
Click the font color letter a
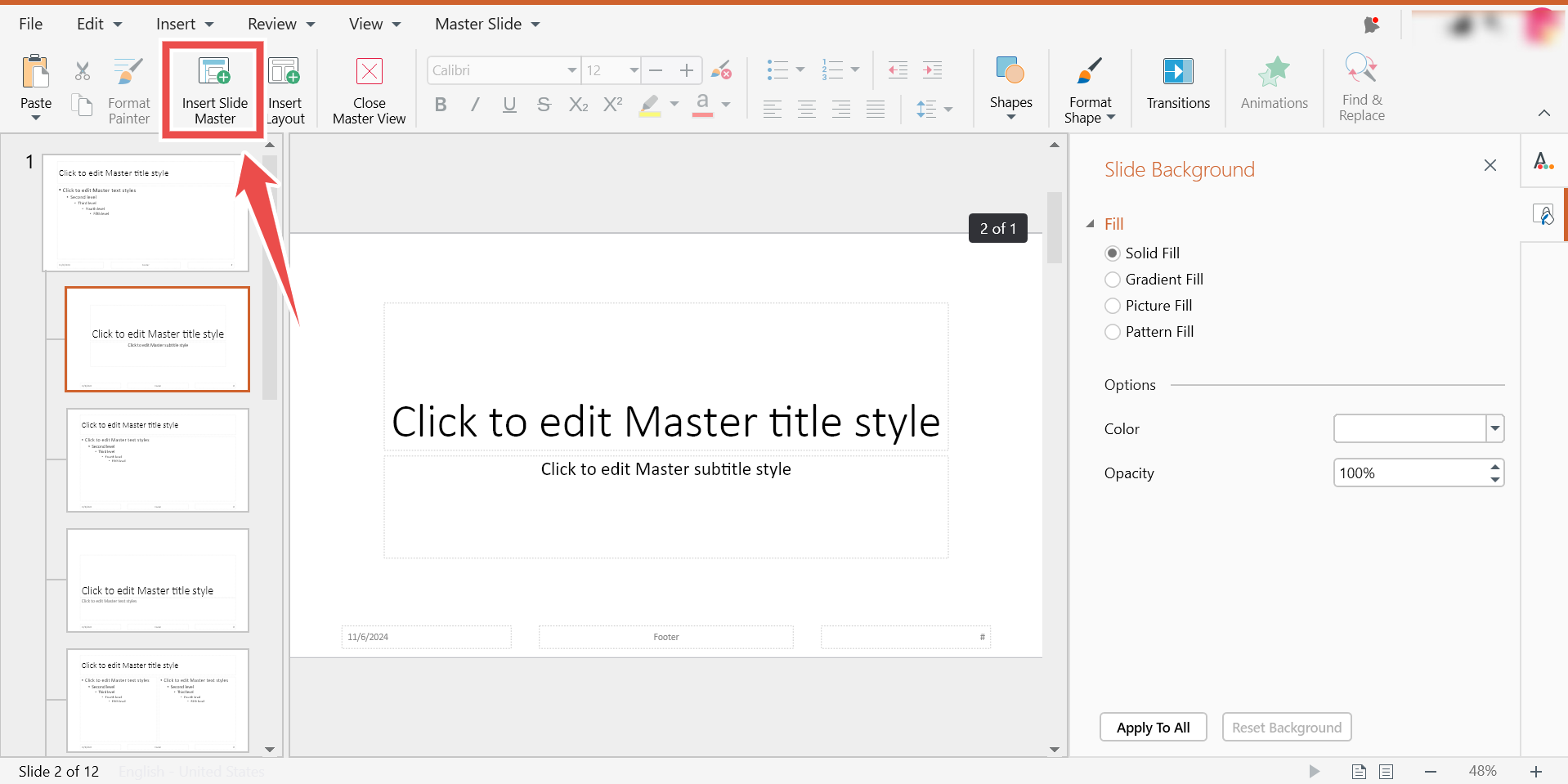click(x=702, y=105)
